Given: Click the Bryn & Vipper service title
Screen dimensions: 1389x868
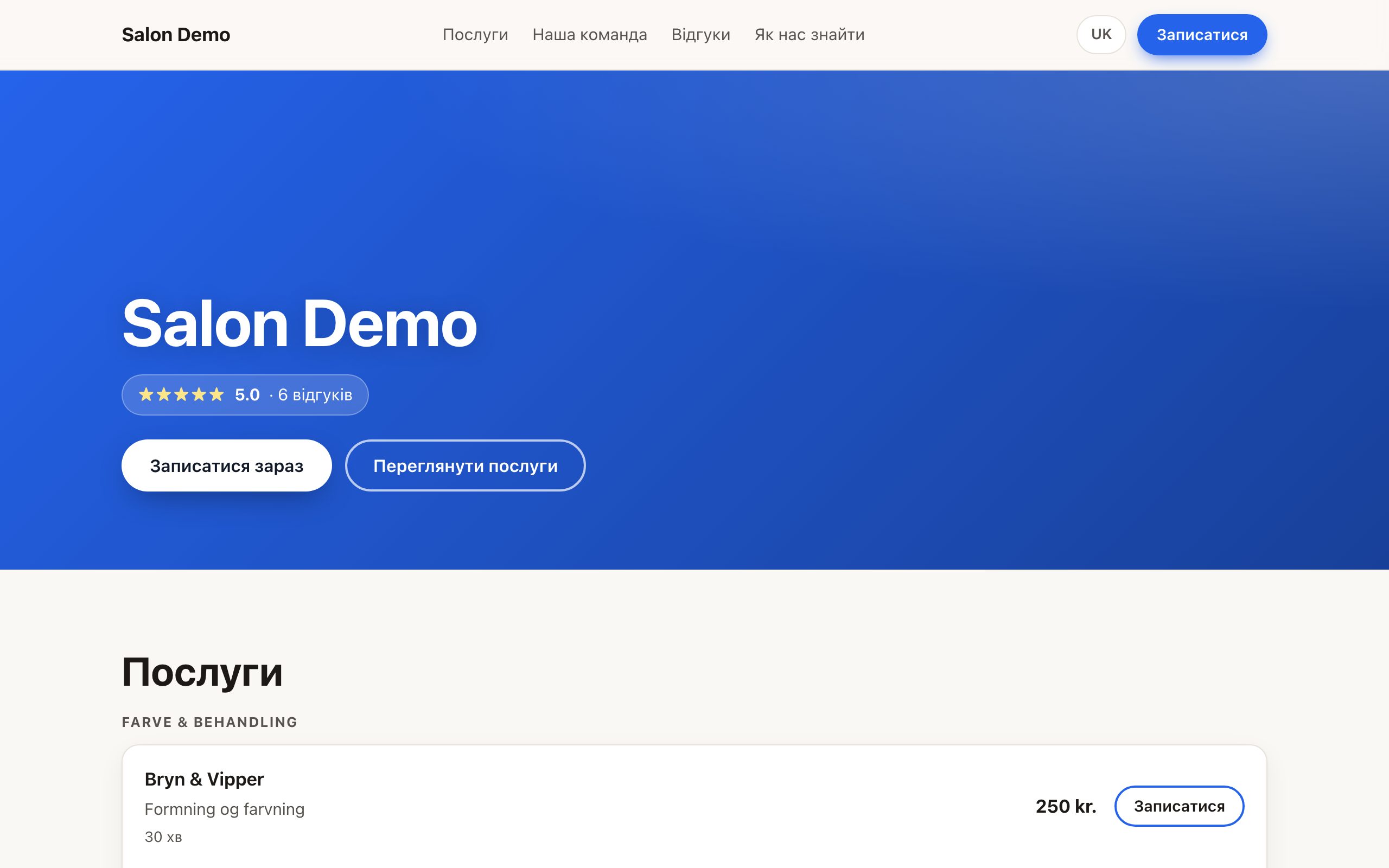Looking at the screenshot, I should pos(205,779).
